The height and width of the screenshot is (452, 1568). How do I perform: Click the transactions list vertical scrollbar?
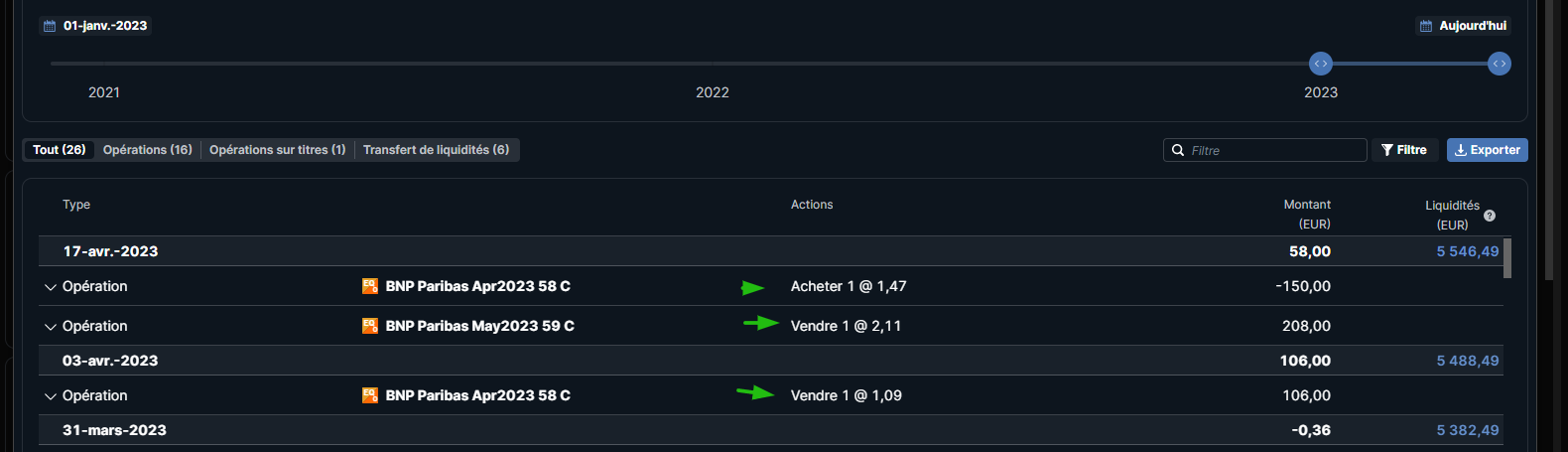coord(1507,258)
